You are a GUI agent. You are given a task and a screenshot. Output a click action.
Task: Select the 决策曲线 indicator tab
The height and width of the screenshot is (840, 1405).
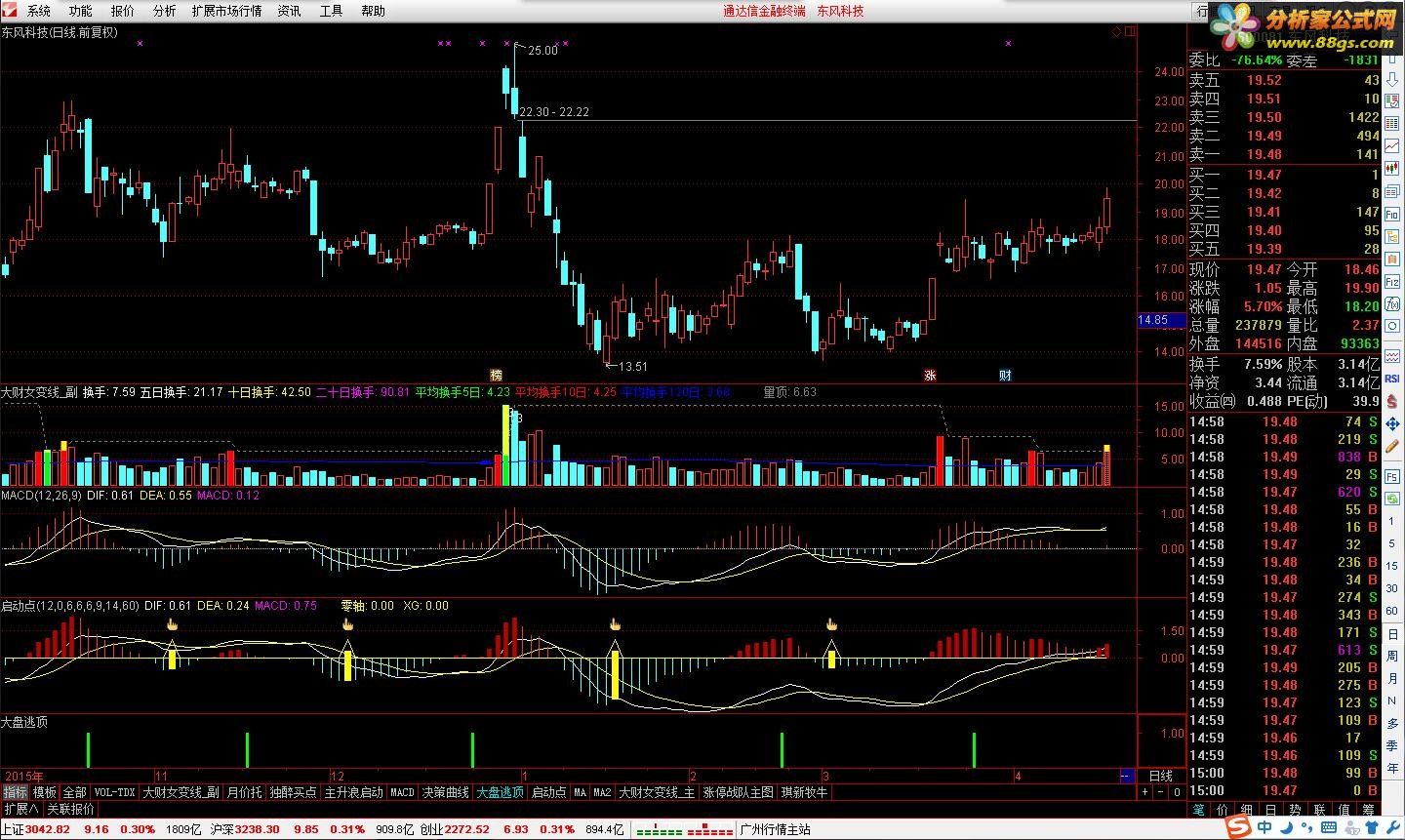(446, 792)
